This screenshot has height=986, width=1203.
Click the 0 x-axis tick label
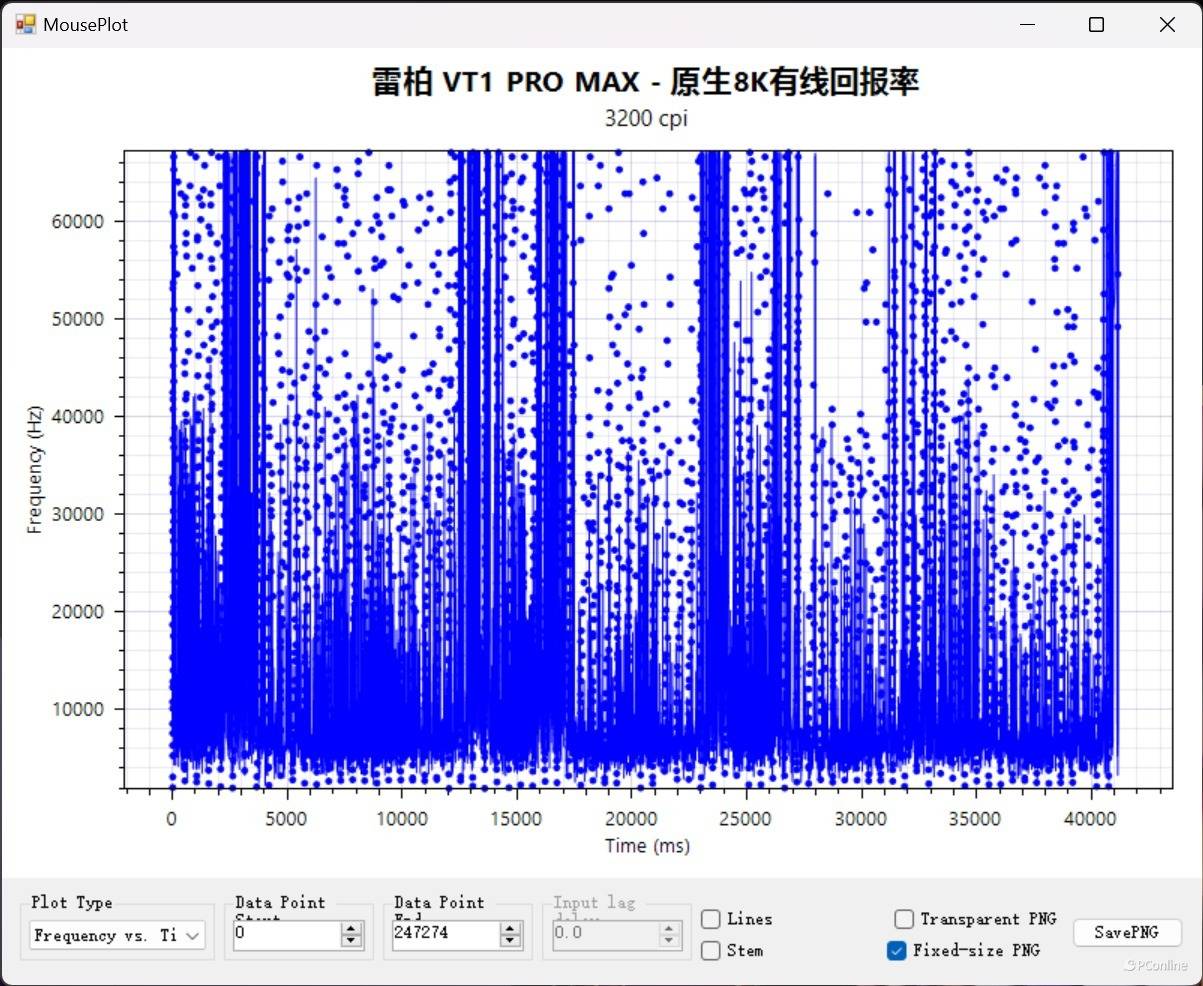[x=172, y=818]
